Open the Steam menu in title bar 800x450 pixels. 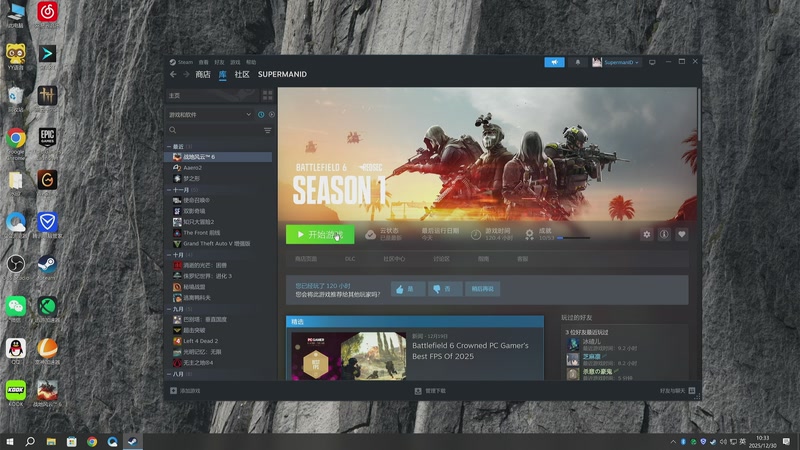182,62
